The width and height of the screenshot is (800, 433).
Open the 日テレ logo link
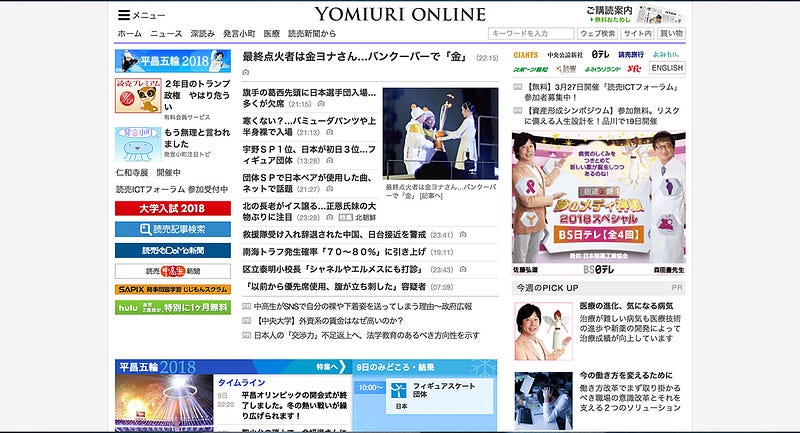pyautogui.click(x=600, y=55)
